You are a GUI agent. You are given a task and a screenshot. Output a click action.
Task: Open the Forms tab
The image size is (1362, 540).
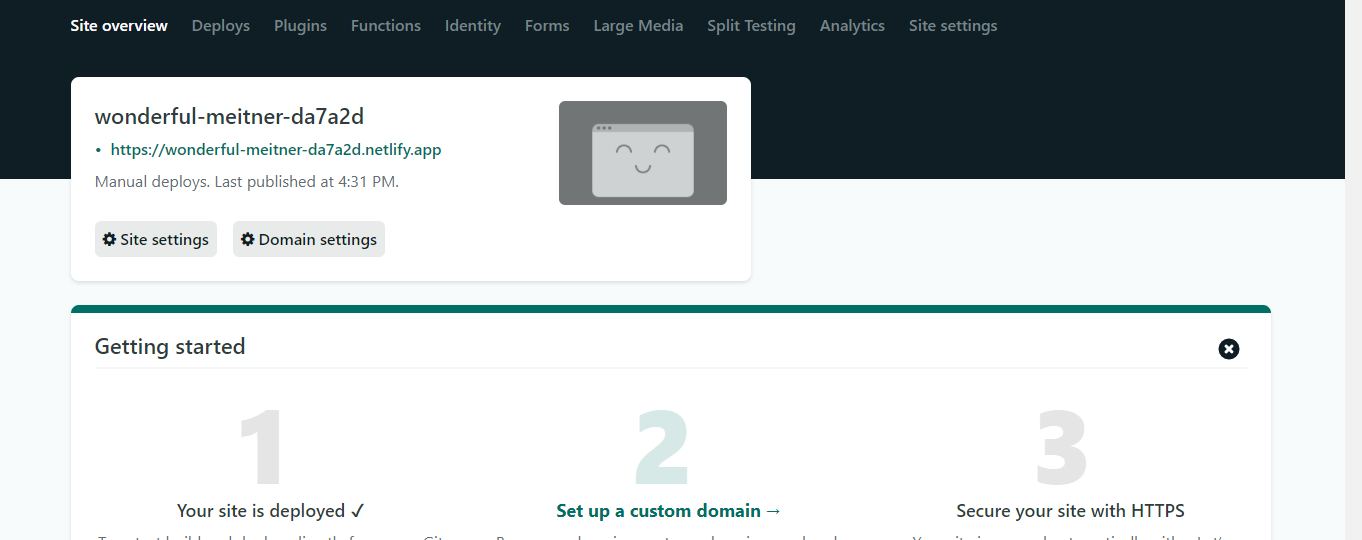[546, 26]
